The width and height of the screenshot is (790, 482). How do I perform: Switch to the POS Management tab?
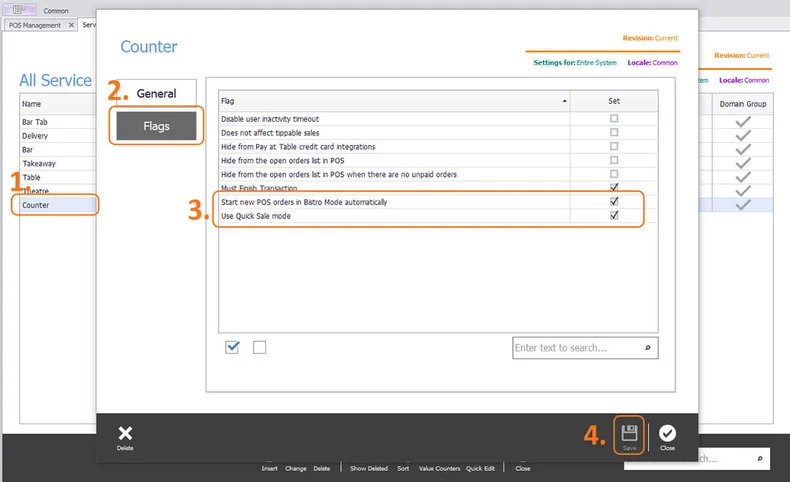pos(34,25)
